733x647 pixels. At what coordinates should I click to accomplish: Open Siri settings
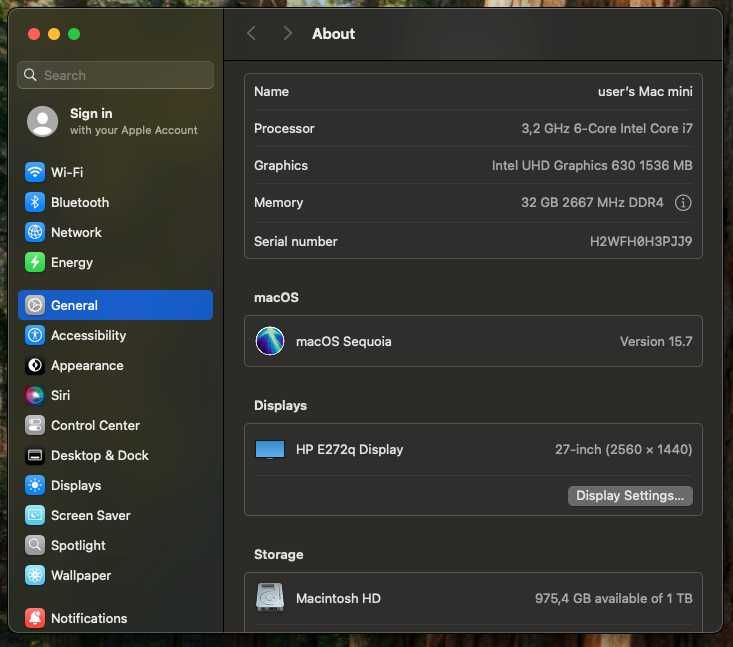(x=116, y=395)
